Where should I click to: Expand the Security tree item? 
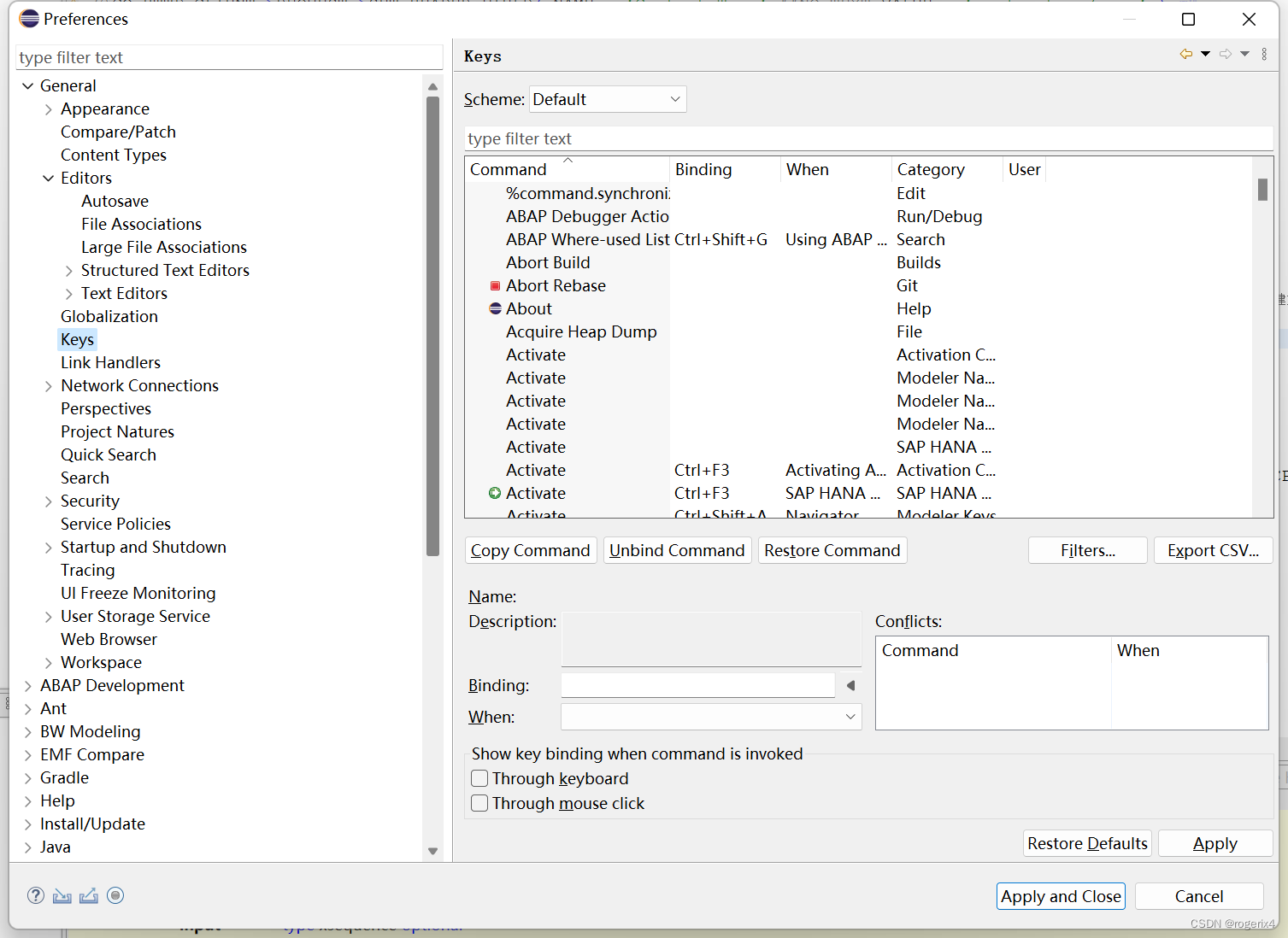pos(48,501)
